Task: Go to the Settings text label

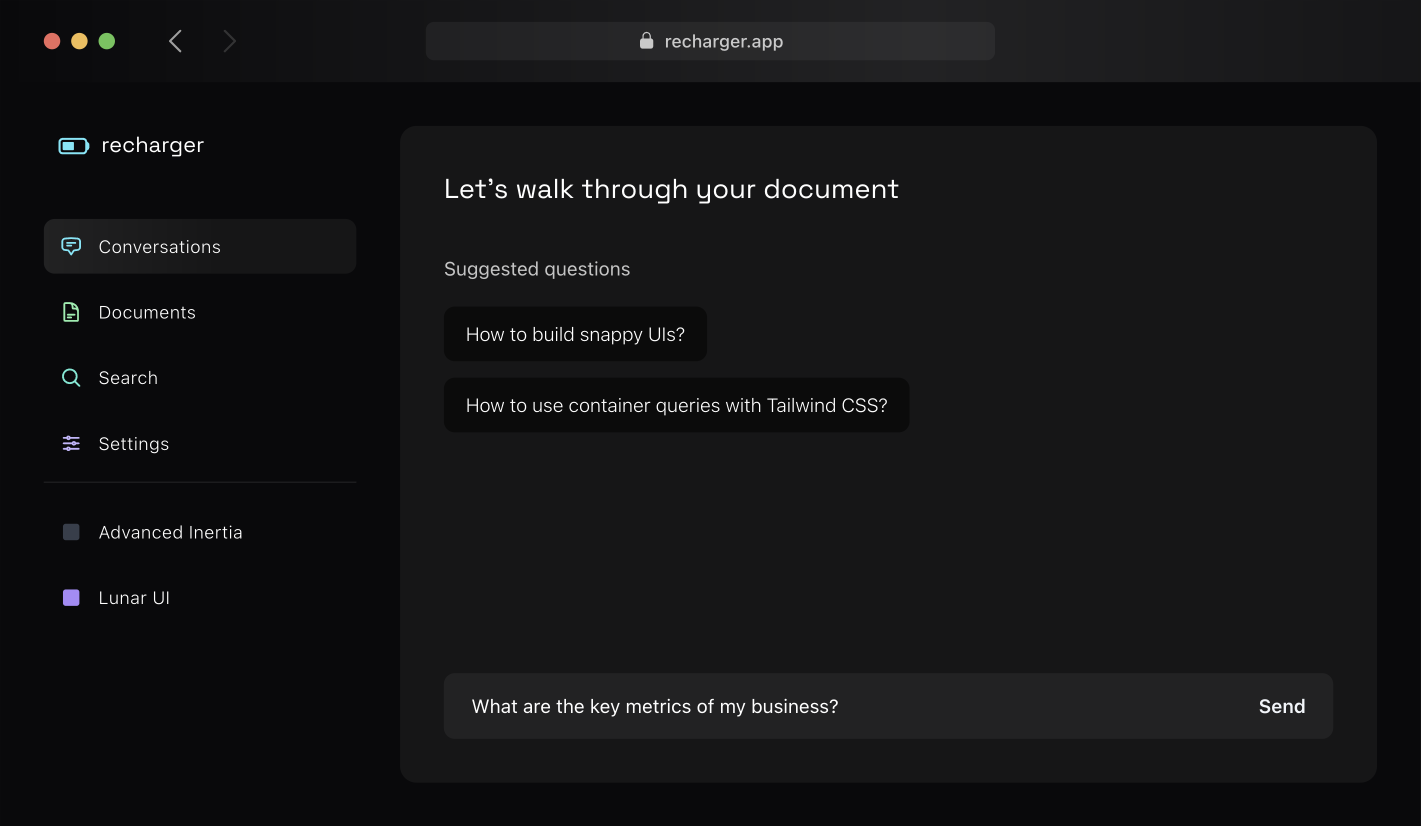Action: (134, 444)
